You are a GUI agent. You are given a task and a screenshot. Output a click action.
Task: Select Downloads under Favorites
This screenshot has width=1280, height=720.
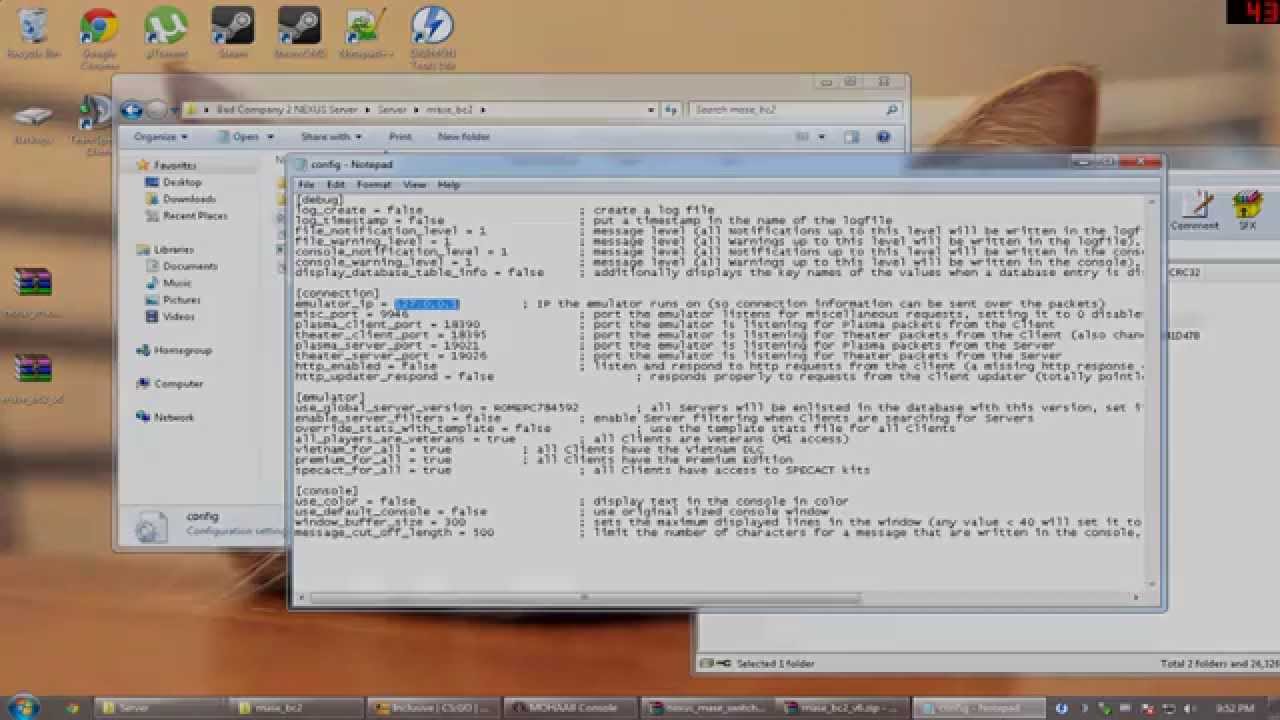click(189, 199)
